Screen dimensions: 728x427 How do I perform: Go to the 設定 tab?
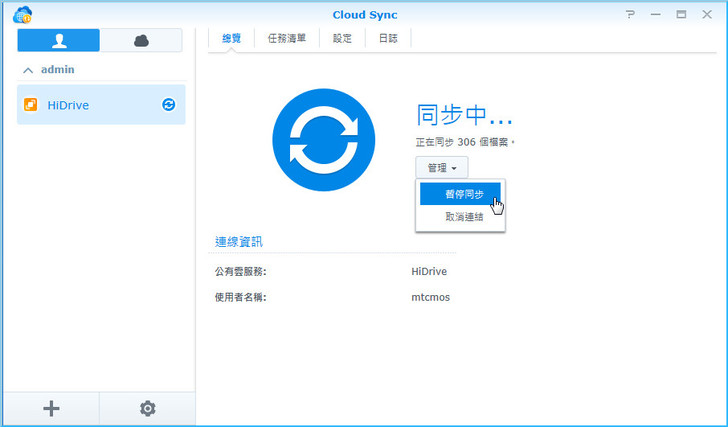coord(342,38)
